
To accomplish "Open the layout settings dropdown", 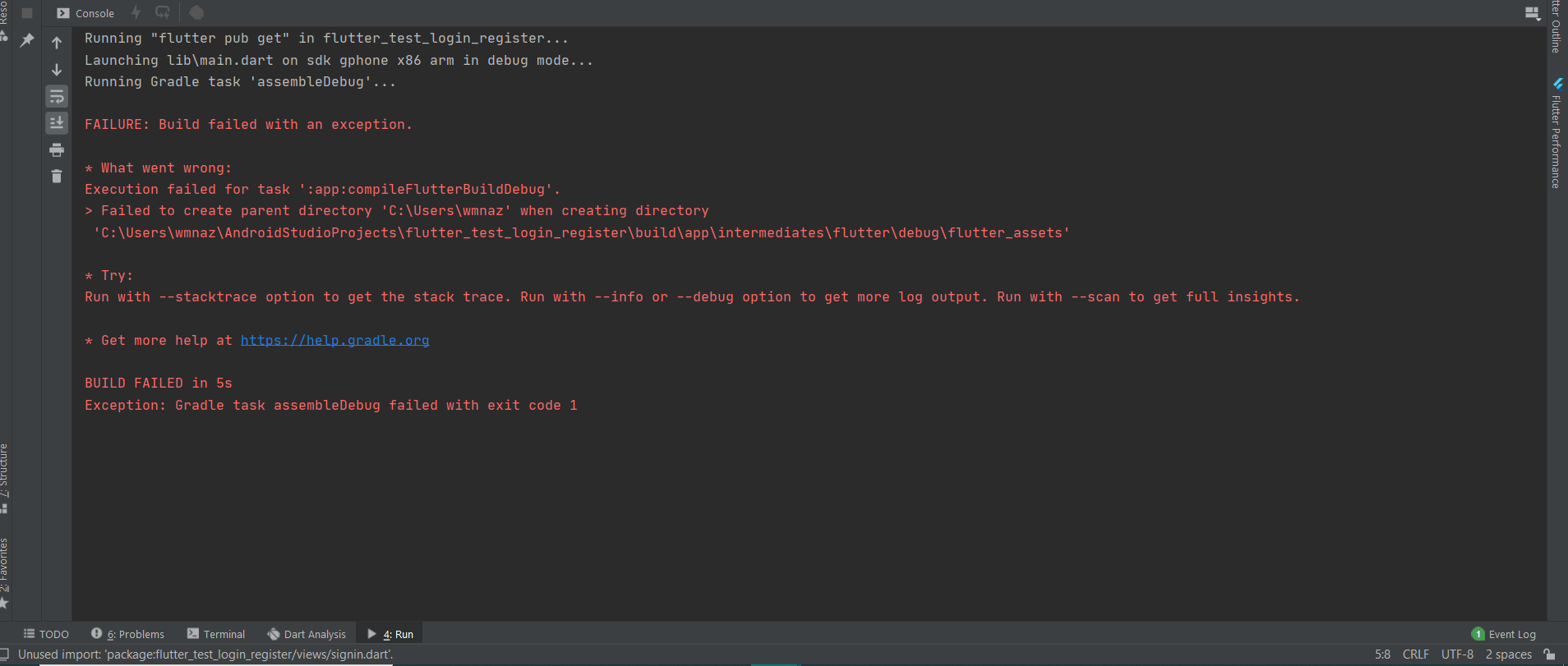I will click(x=1532, y=13).
